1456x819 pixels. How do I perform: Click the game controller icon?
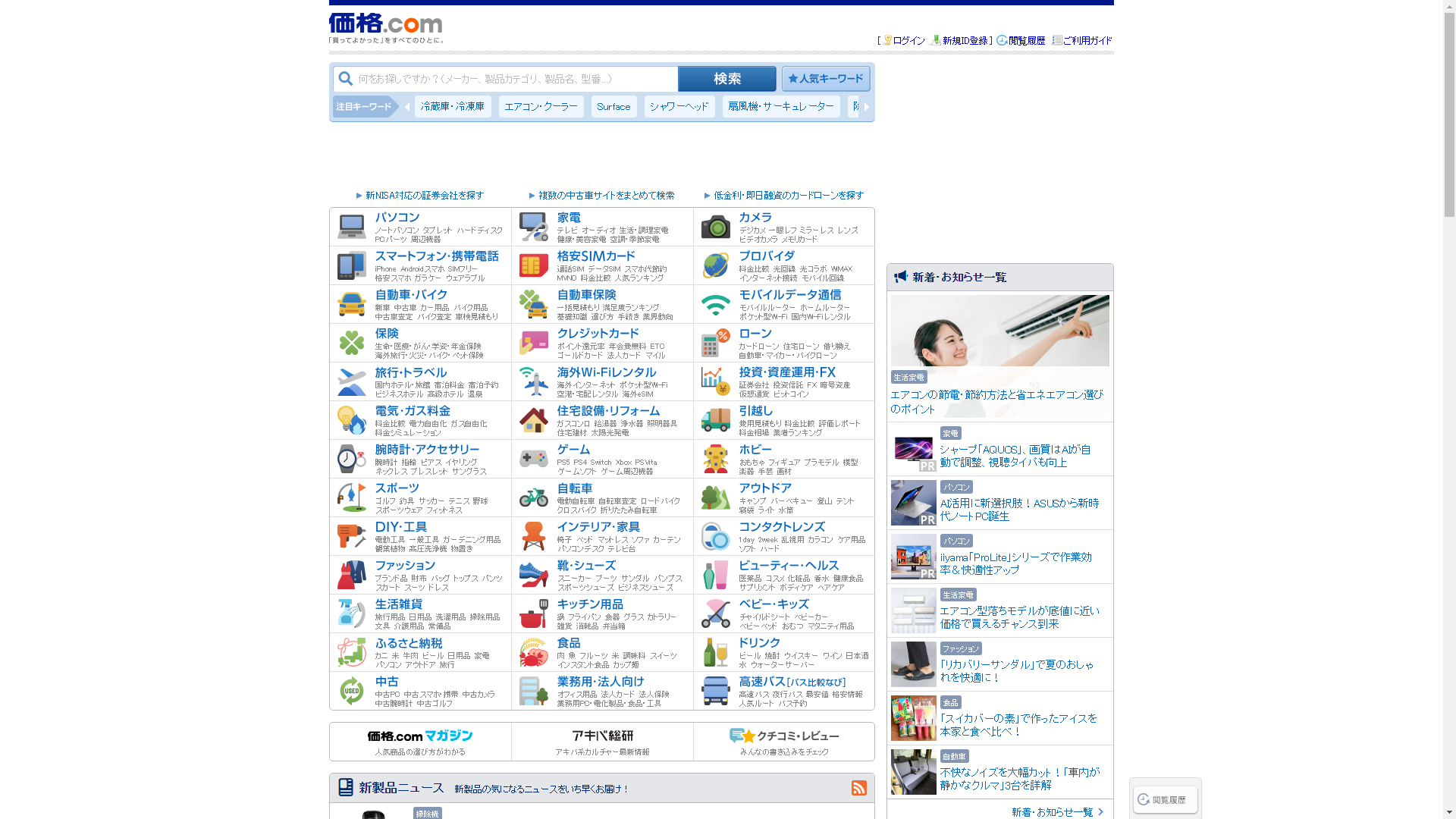[533, 459]
